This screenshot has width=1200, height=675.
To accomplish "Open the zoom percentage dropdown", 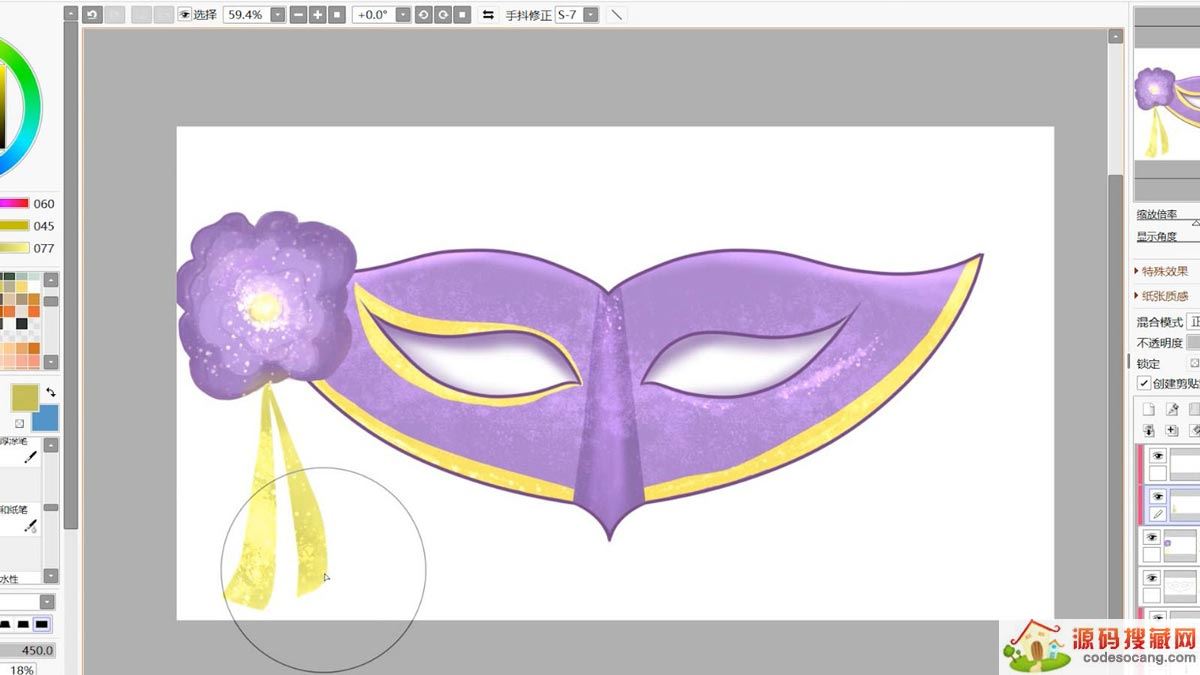I will point(277,15).
